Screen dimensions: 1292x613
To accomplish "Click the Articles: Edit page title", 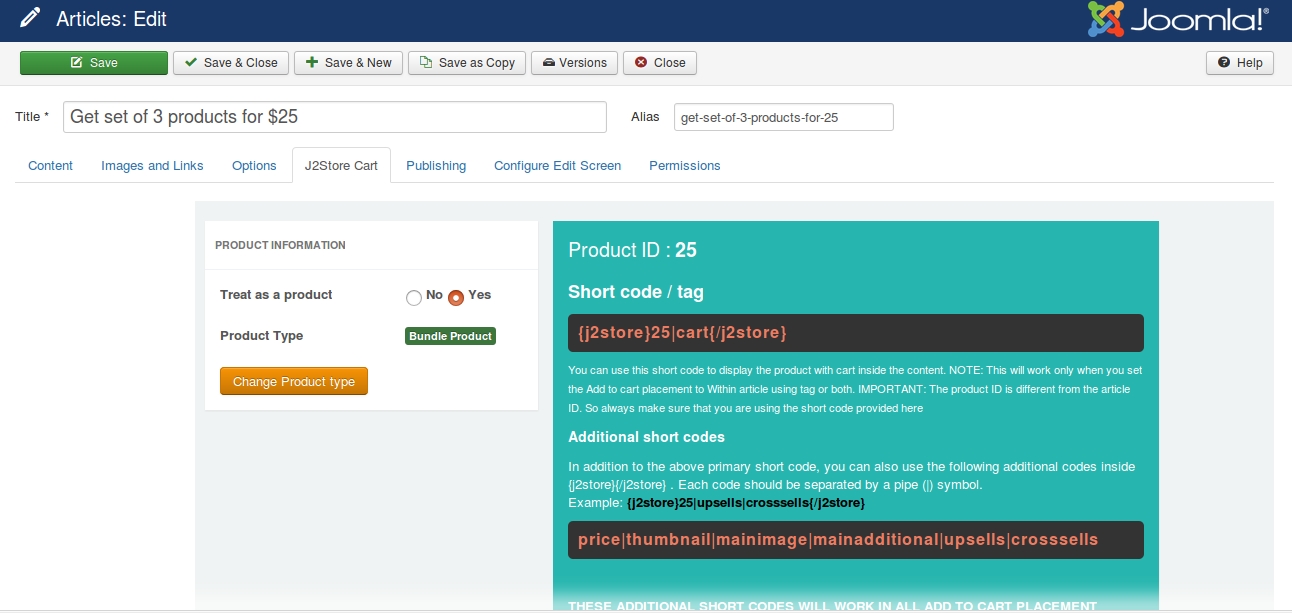I will click(111, 19).
